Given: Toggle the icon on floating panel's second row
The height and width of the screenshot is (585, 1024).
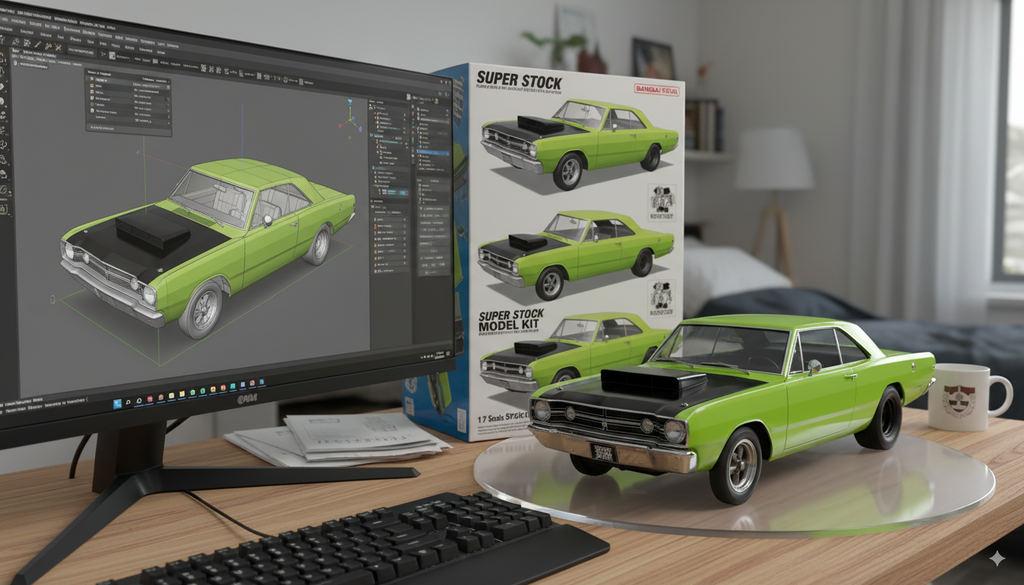Looking at the screenshot, I should tap(92, 92).
